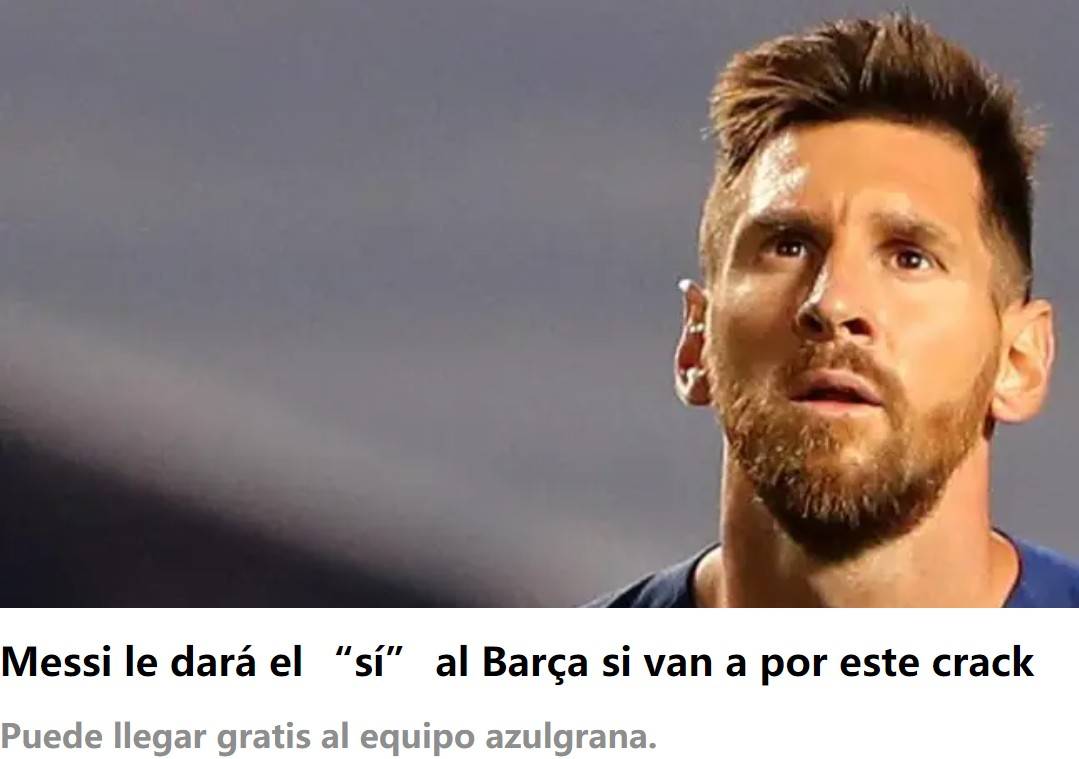
Task: Click the word 'gratis' in the subtitle
Action: (x=264, y=738)
